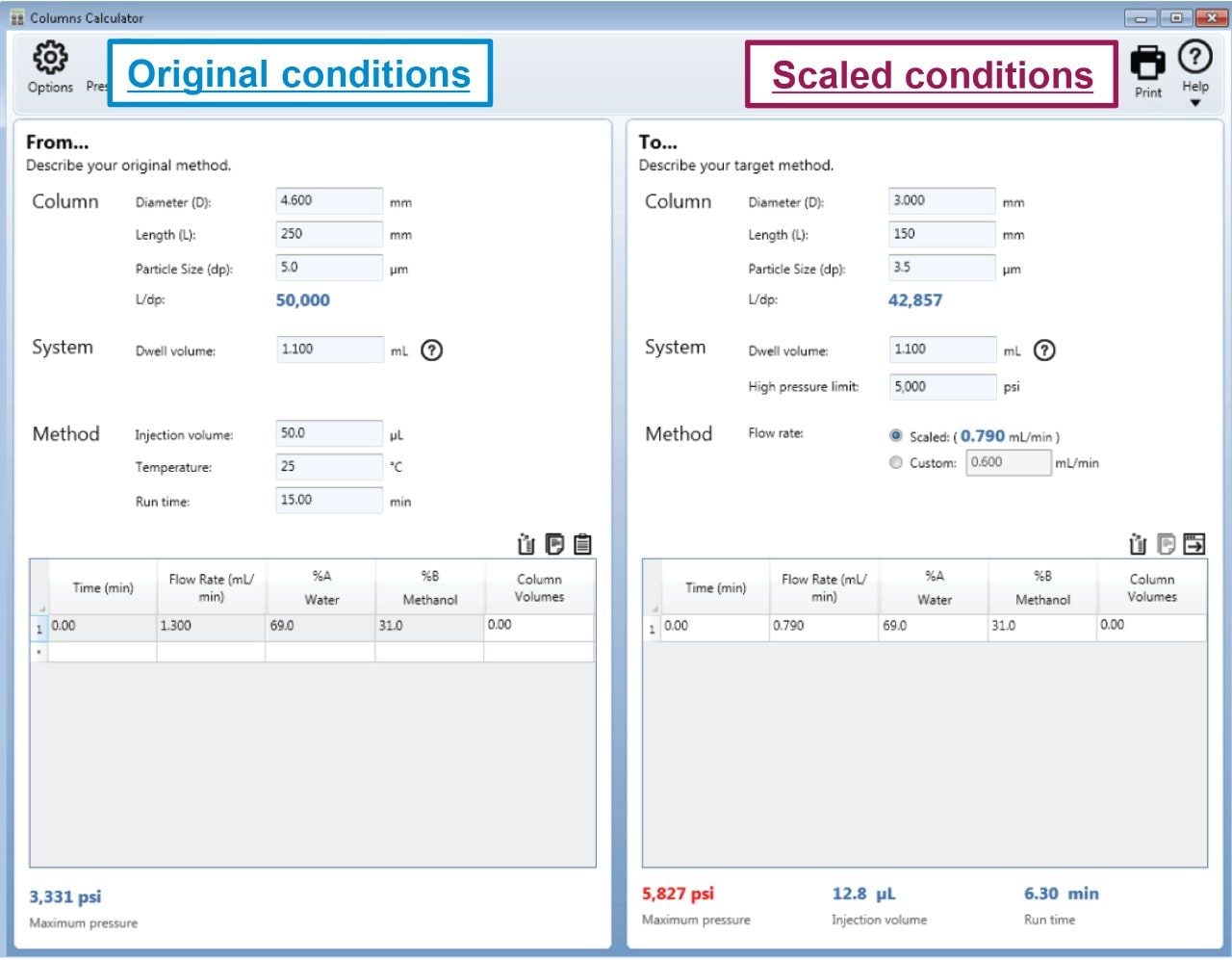Image resolution: width=1232 pixels, height=960 pixels.
Task: Select row 1 of the original gradient table
Action: point(37,627)
